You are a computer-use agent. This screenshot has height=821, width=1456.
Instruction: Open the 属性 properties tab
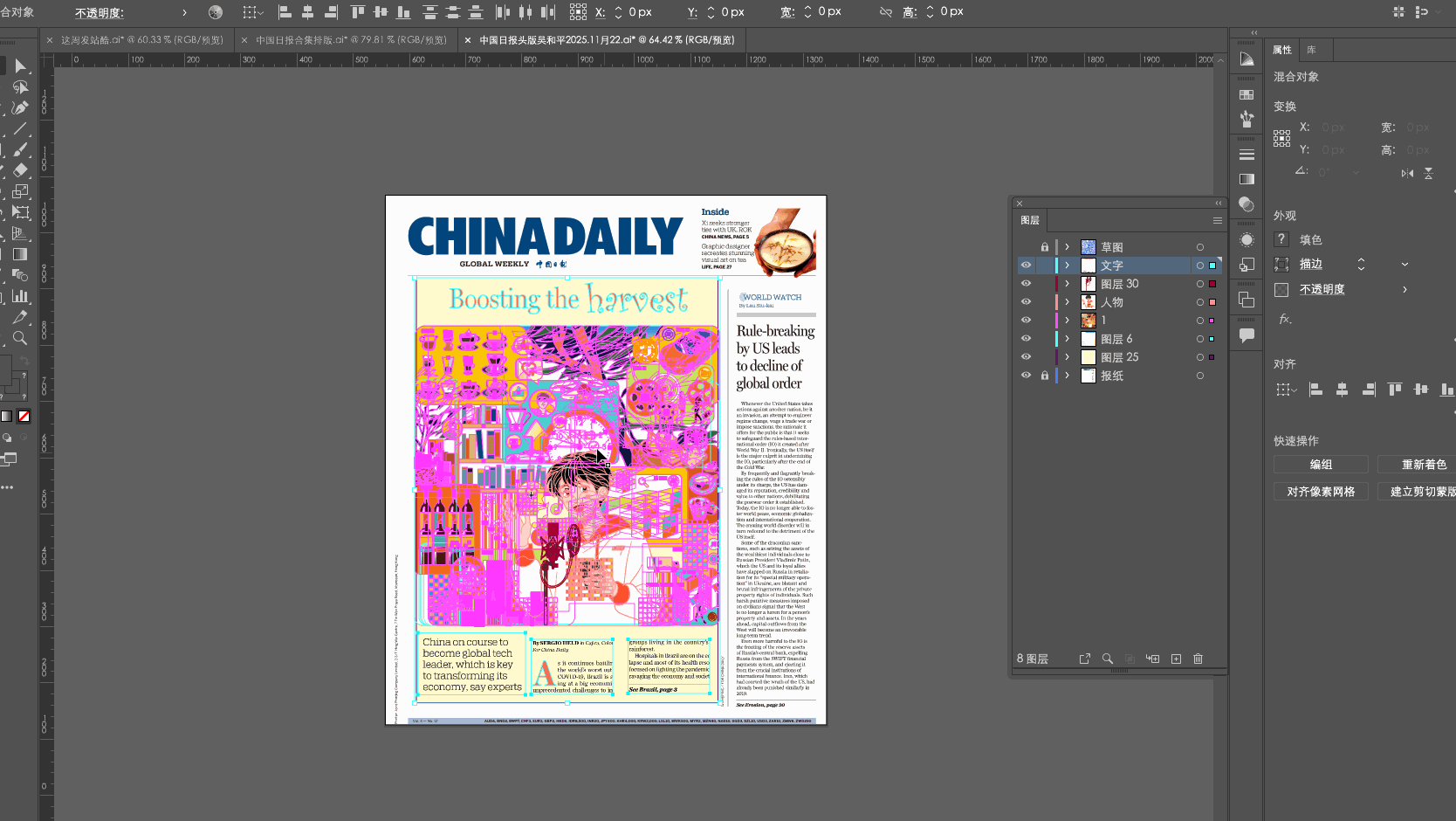click(x=1282, y=50)
